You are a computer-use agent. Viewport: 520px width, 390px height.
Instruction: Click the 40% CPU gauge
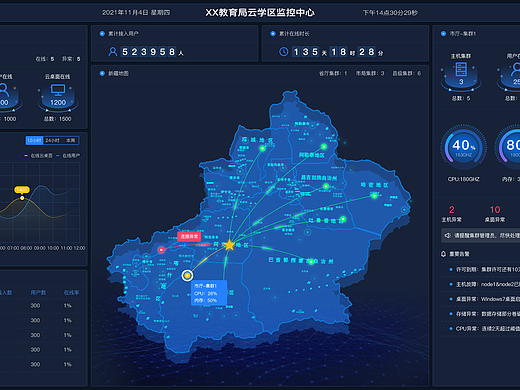(x=463, y=147)
